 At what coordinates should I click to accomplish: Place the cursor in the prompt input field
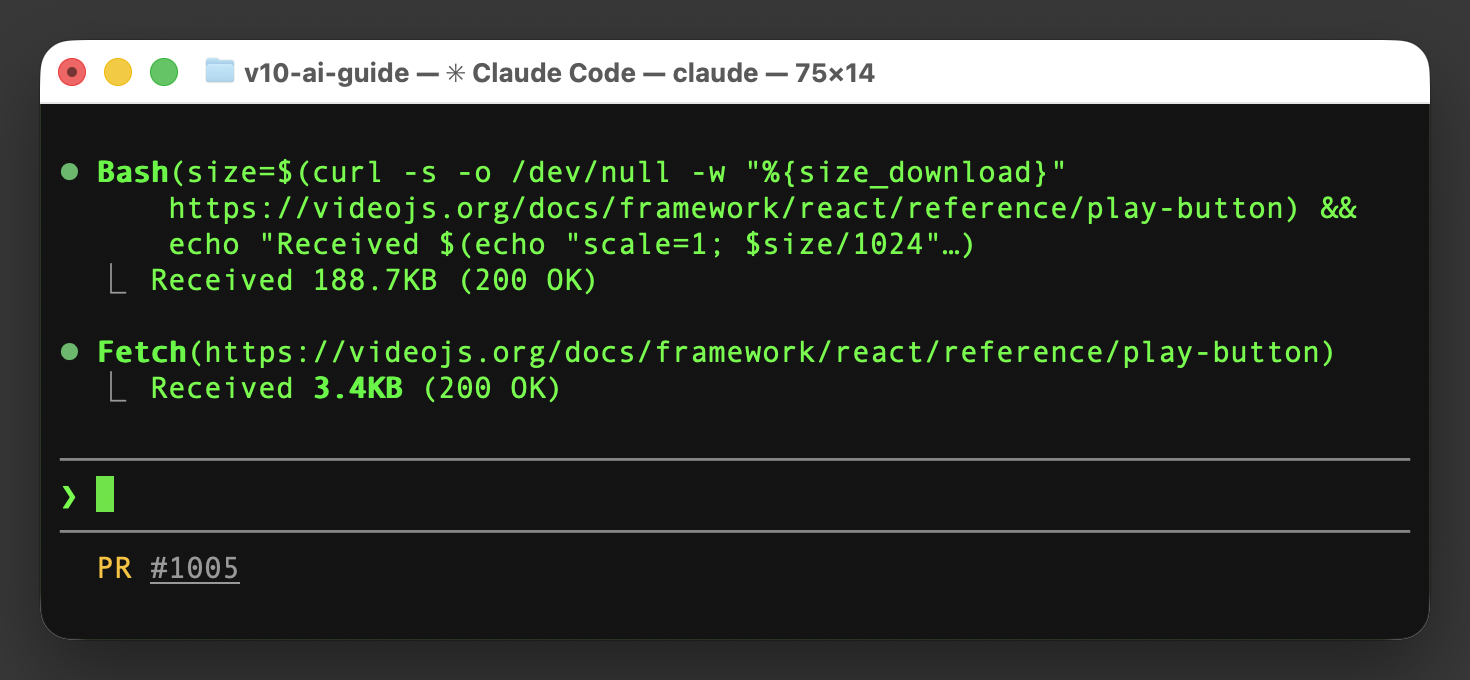pyautogui.click(x=104, y=493)
